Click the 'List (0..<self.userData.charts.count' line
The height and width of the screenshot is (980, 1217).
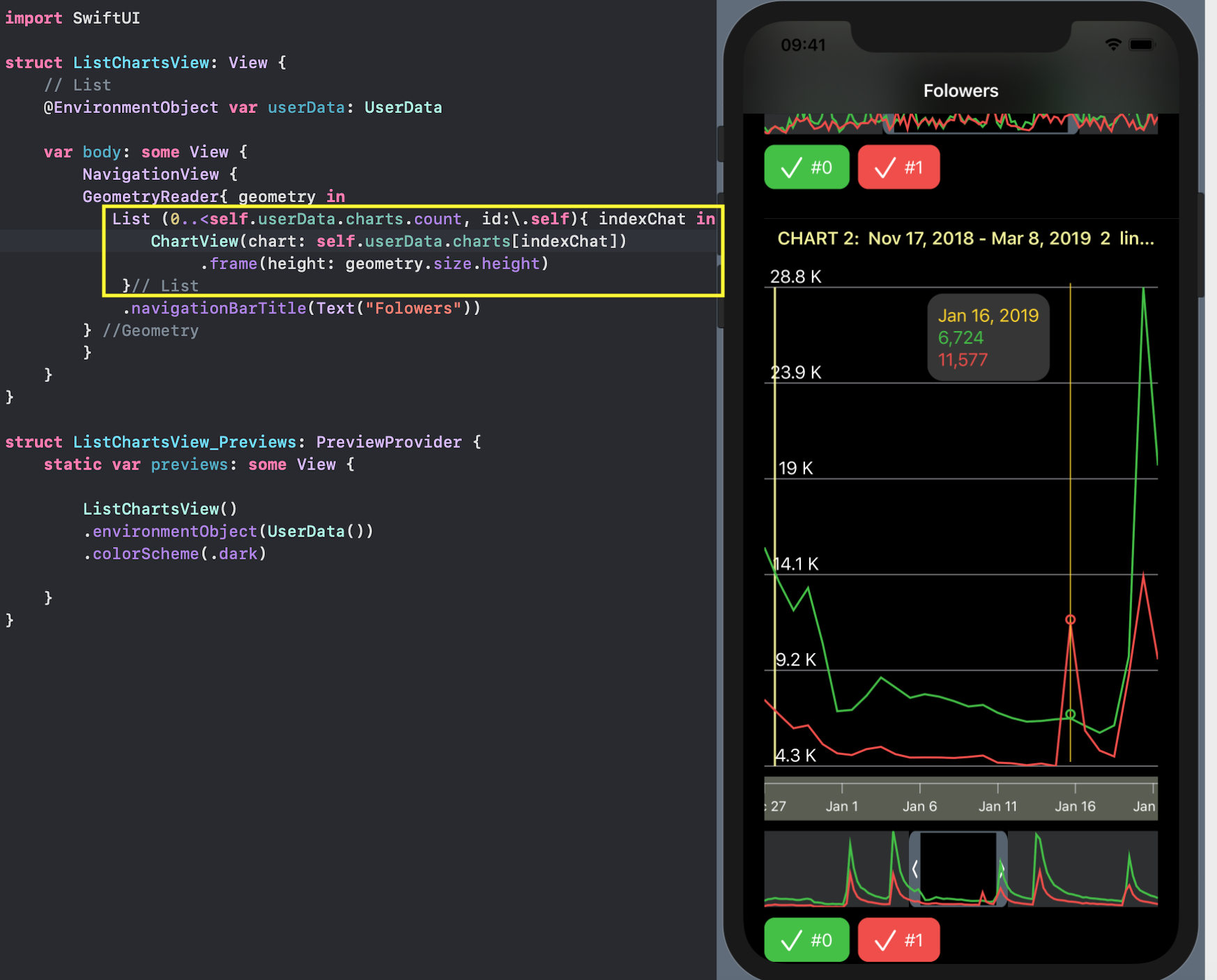(x=414, y=219)
